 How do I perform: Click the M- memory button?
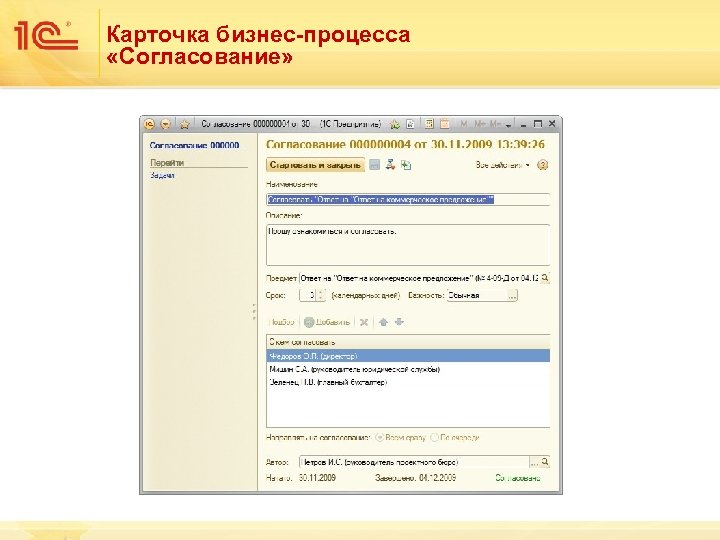495,124
